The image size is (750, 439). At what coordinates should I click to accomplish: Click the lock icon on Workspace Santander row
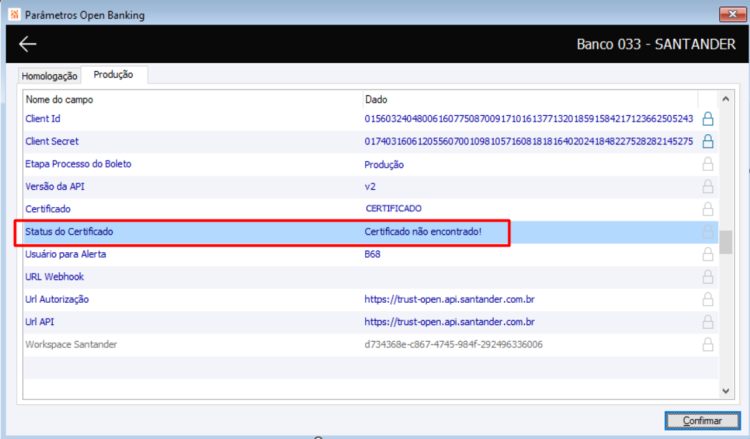point(707,344)
